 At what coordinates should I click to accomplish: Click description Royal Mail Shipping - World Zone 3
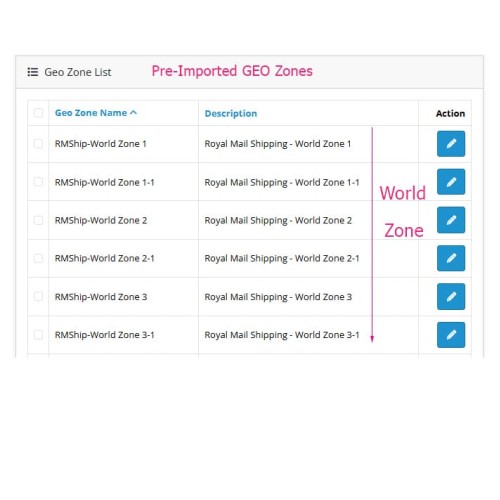(278, 297)
